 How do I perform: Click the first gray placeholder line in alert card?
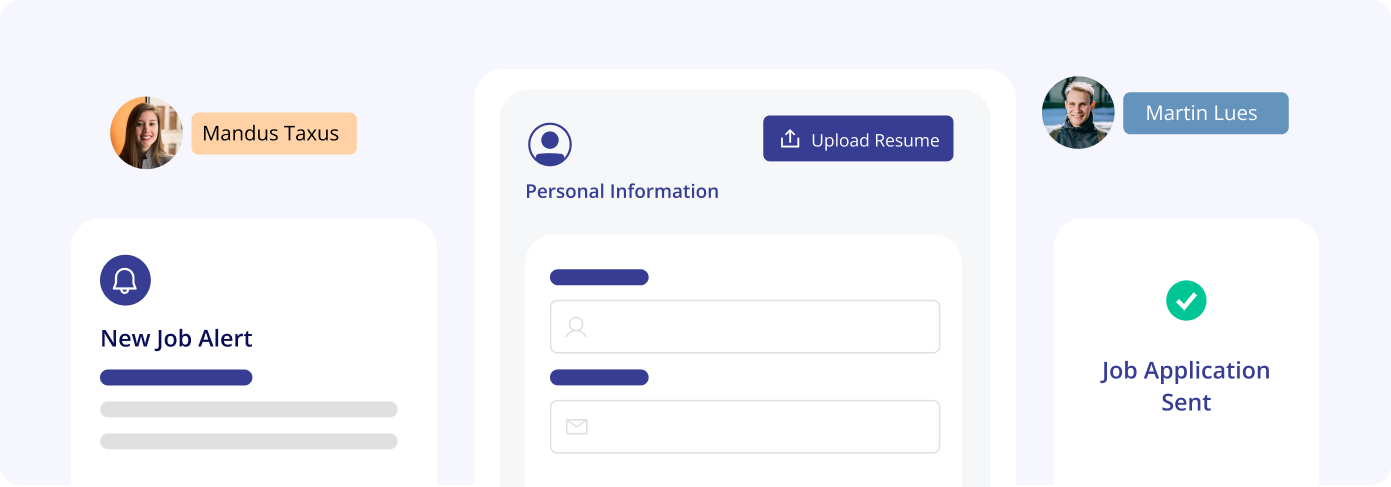248,409
